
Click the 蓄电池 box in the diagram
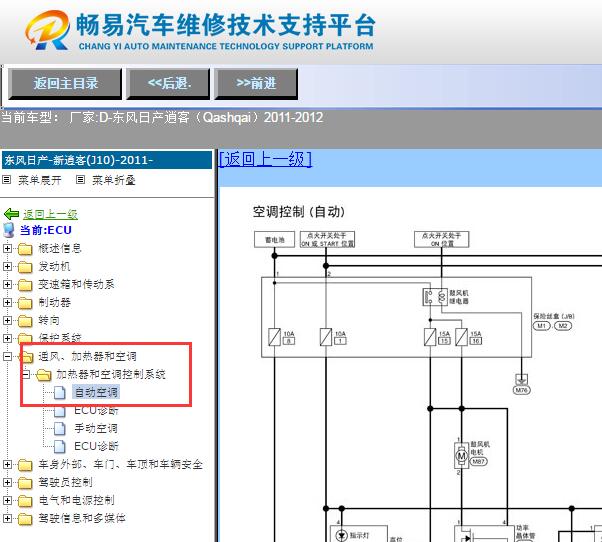click(x=275, y=240)
